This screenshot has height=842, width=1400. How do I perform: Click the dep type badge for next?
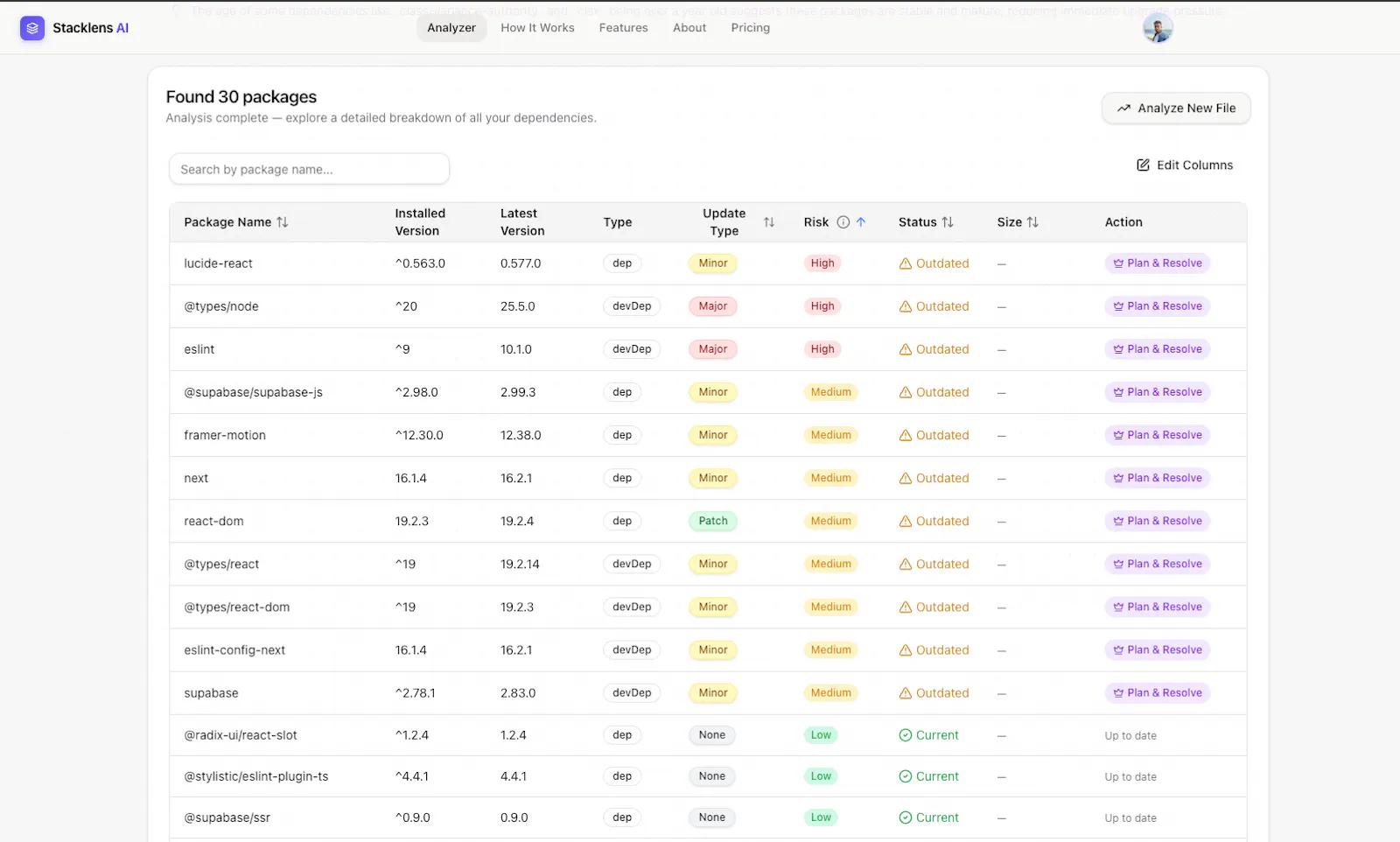tap(622, 478)
